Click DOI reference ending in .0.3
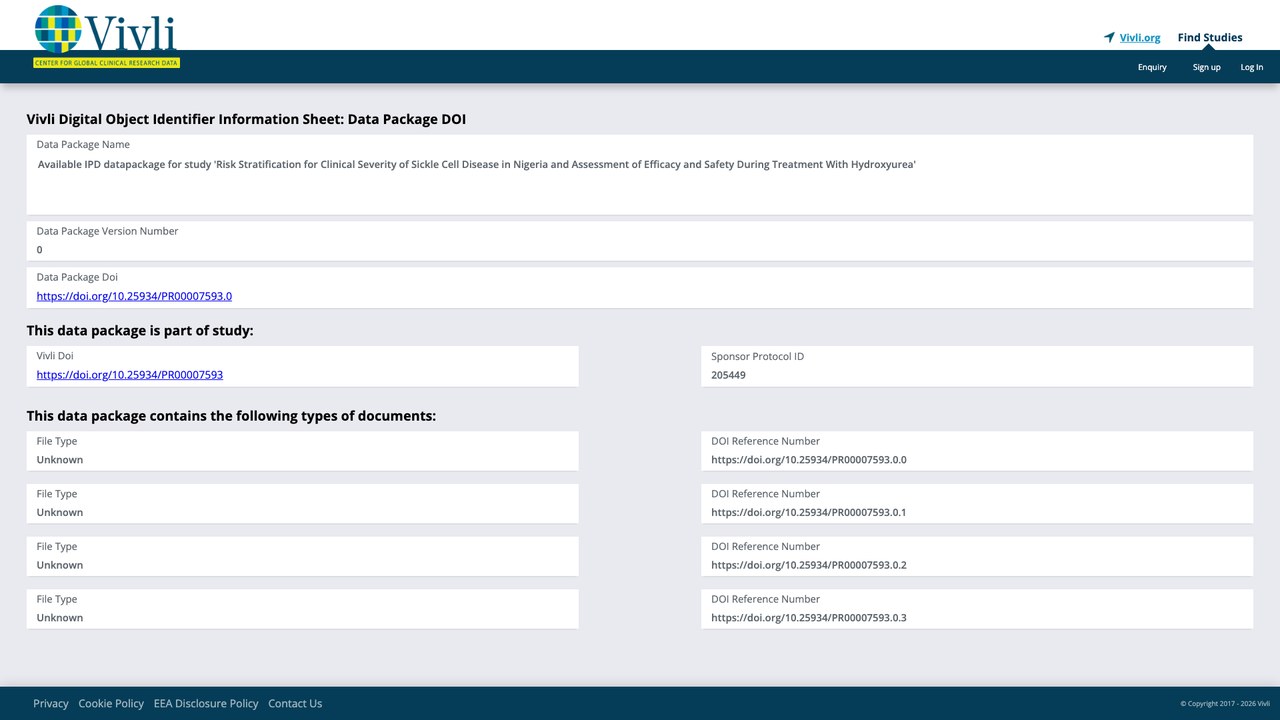Image resolution: width=1280 pixels, height=720 pixels. point(809,618)
